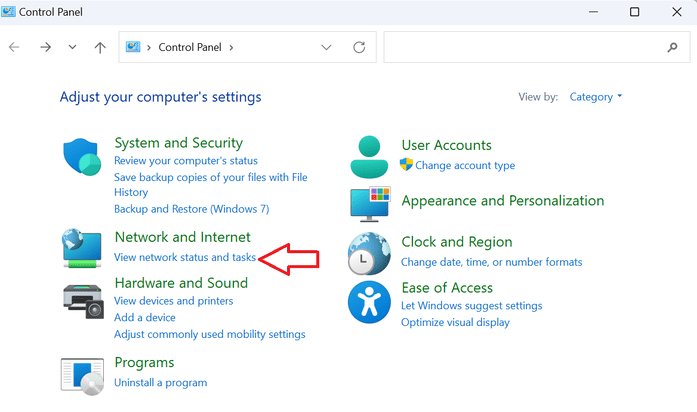Click Let Windows suggest settings
The width and height of the screenshot is (697, 412).
(x=472, y=306)
